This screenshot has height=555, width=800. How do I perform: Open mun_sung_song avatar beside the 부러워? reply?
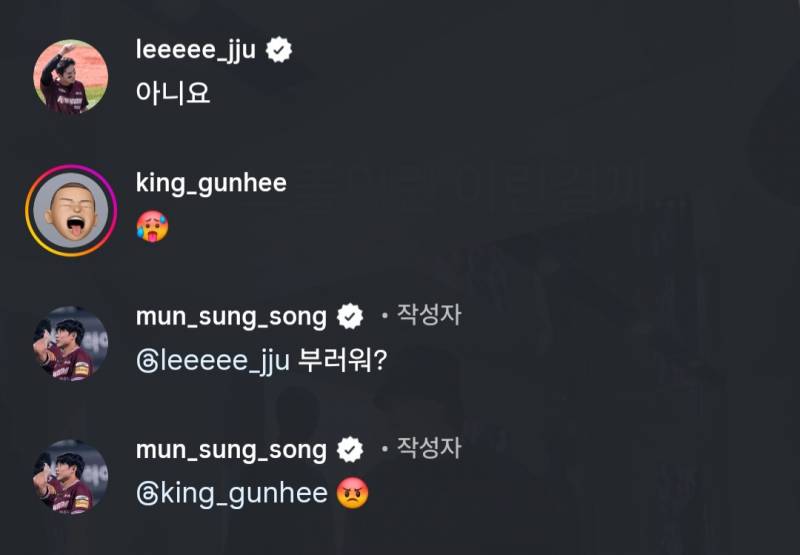coord(71,344)
